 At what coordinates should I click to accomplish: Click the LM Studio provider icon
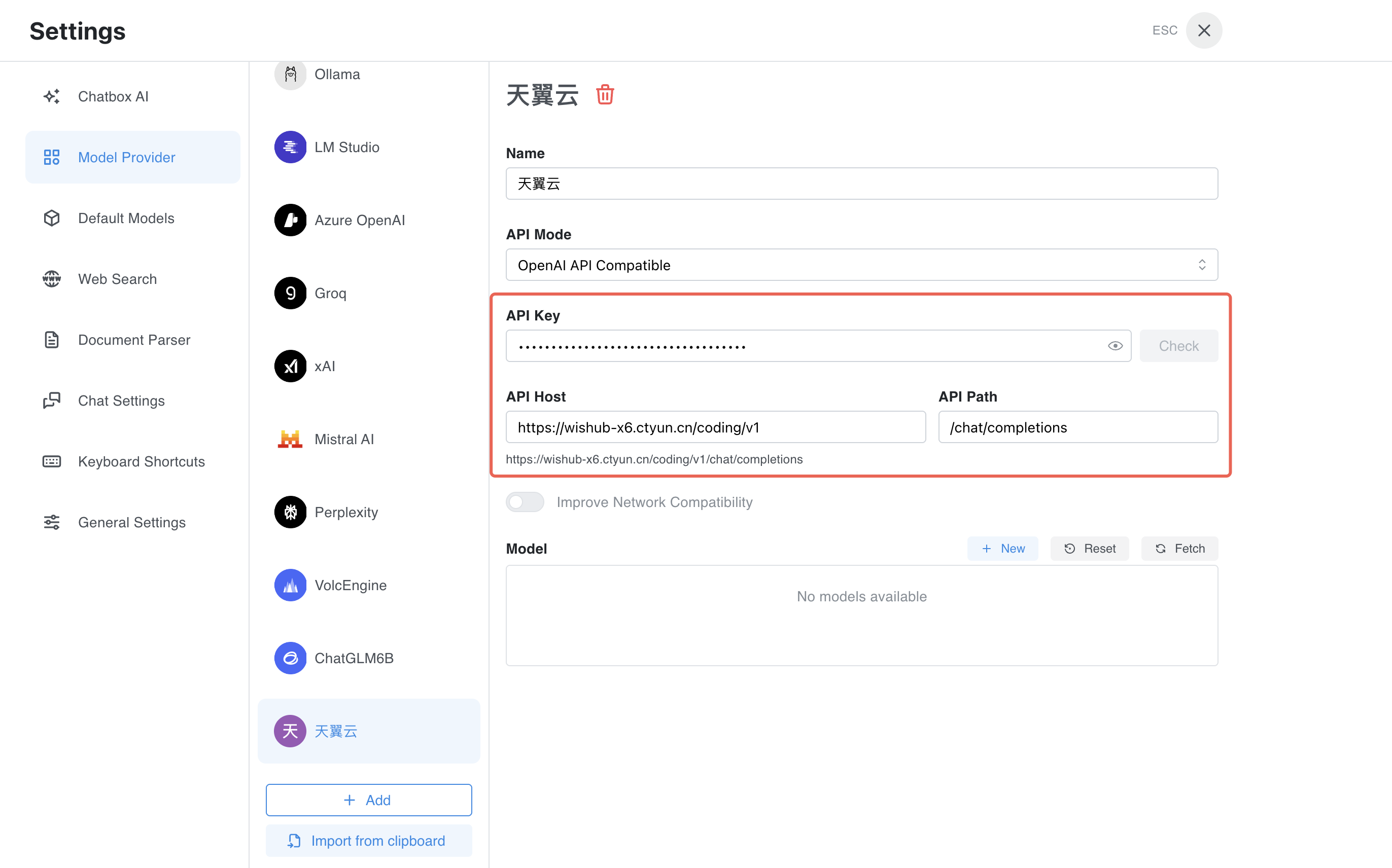(290, 147)
